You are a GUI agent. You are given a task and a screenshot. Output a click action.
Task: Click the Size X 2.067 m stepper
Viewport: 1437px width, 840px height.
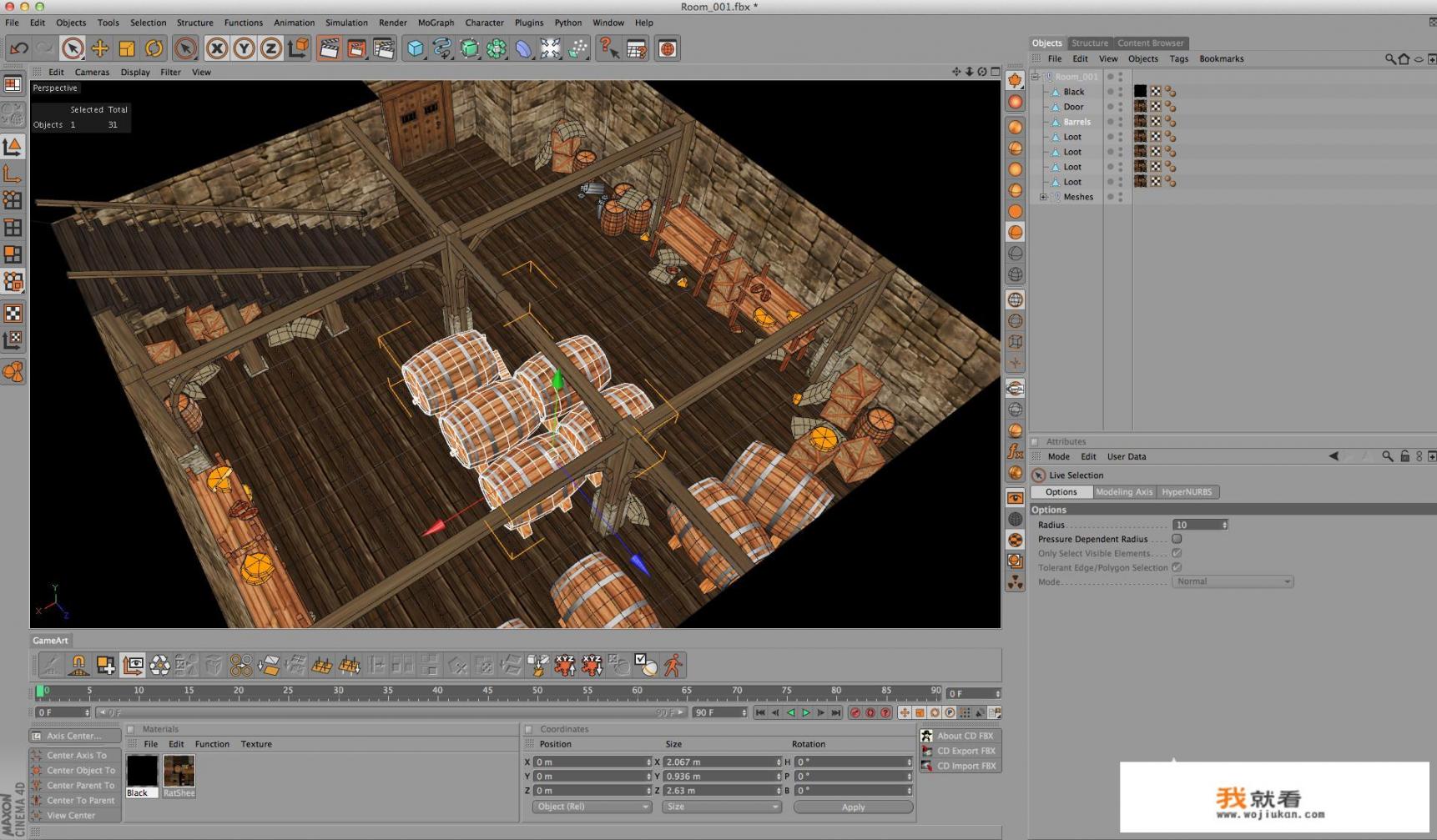point(779,762)
